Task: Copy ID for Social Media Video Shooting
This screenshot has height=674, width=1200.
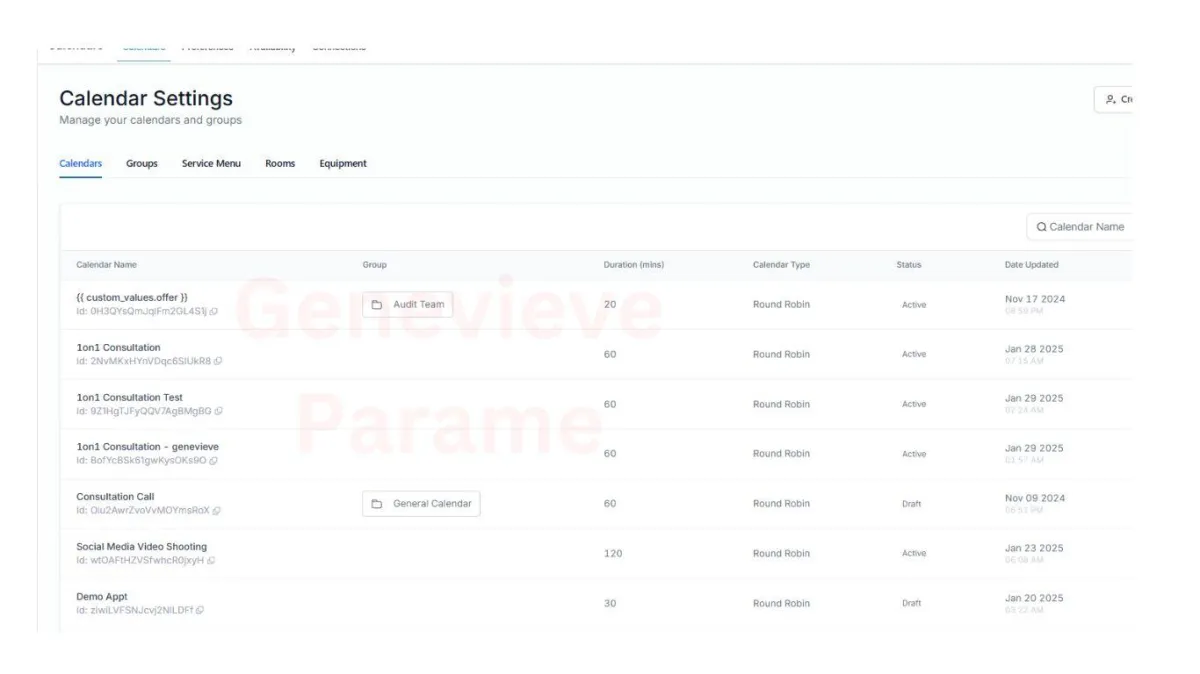Action: tap(211, 561)
